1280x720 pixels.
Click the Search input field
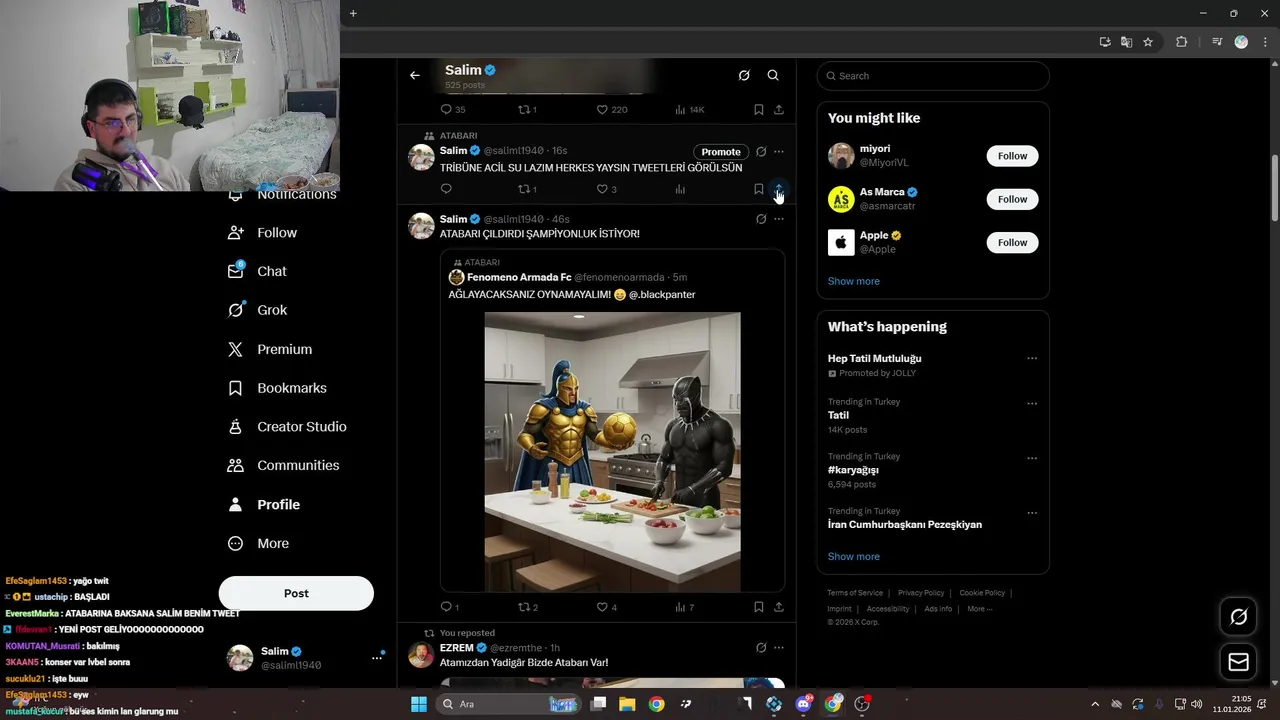pos(933,76)
